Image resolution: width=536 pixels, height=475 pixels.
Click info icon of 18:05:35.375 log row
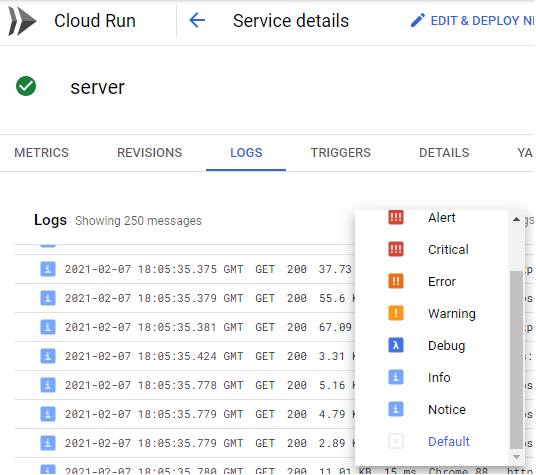click(x=48, y=269)
